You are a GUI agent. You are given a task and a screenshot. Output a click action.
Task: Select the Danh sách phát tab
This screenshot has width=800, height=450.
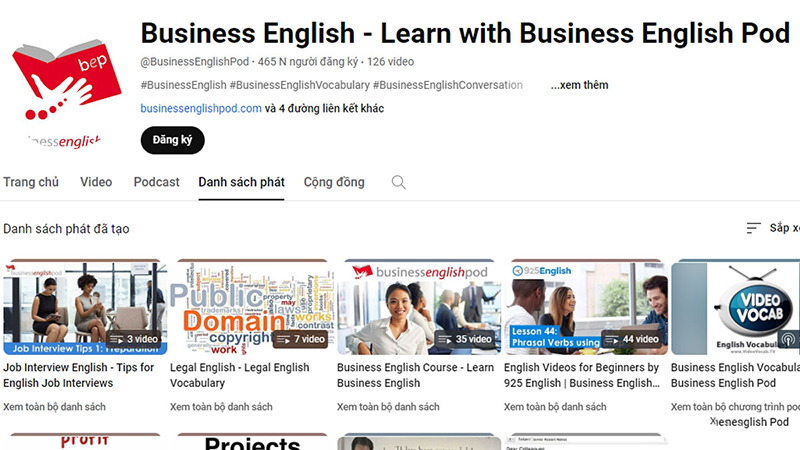(241, 182)
